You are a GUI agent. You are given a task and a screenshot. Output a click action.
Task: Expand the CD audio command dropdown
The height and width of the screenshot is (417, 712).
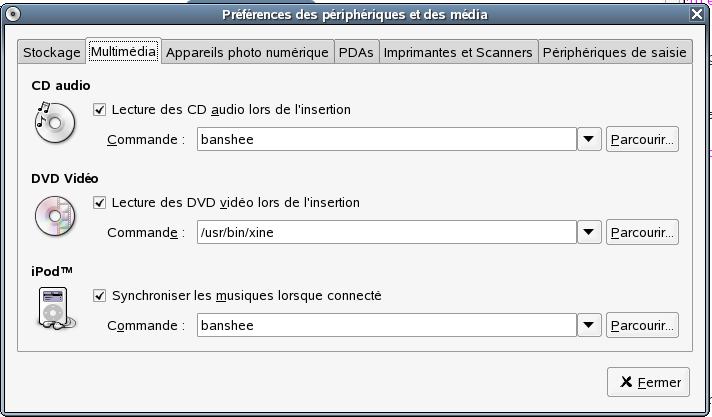(x=589, y=139)
